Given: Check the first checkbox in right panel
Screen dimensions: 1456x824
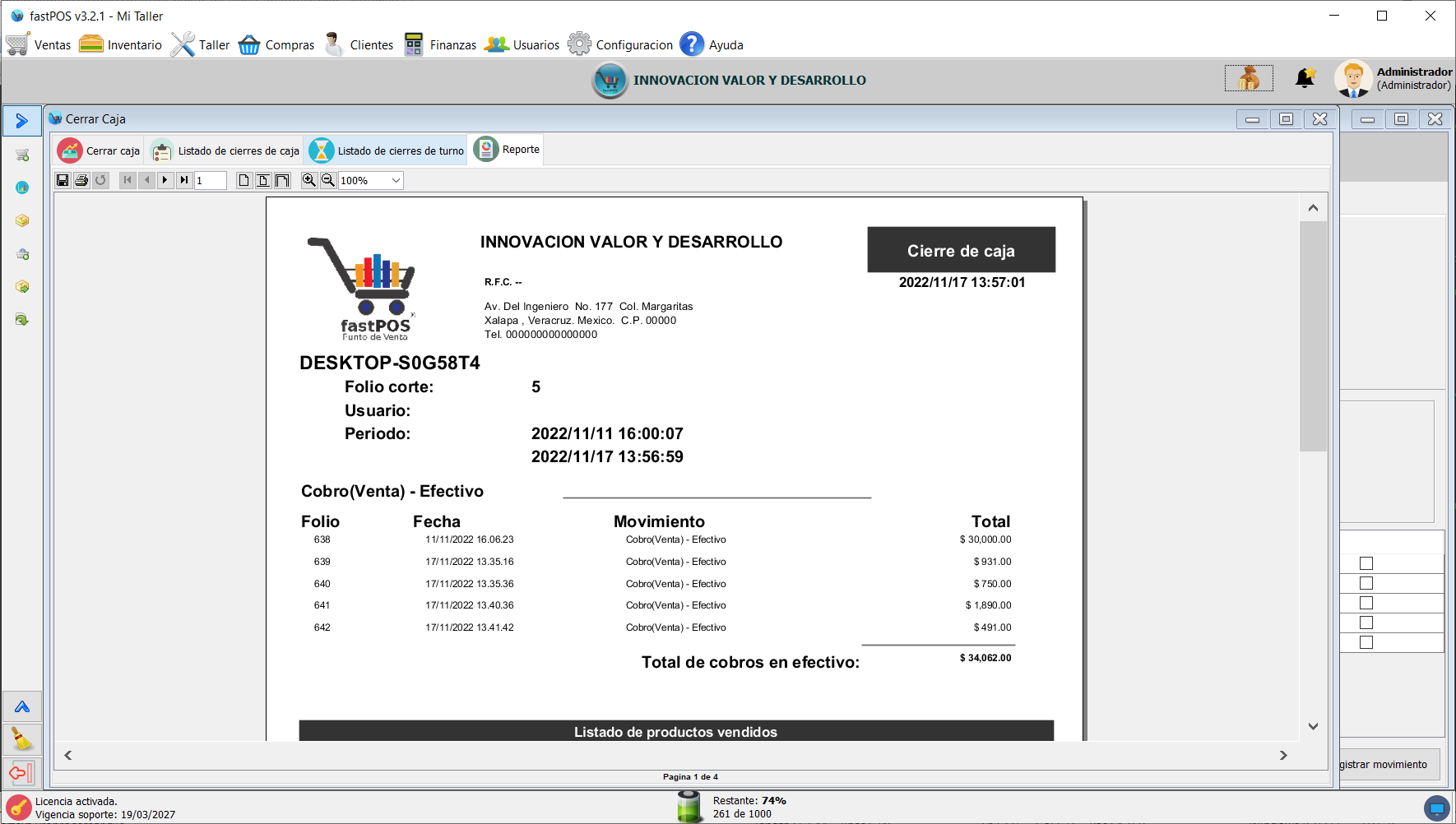Looking at the screenshot, I should click(x=1366, y=563).
